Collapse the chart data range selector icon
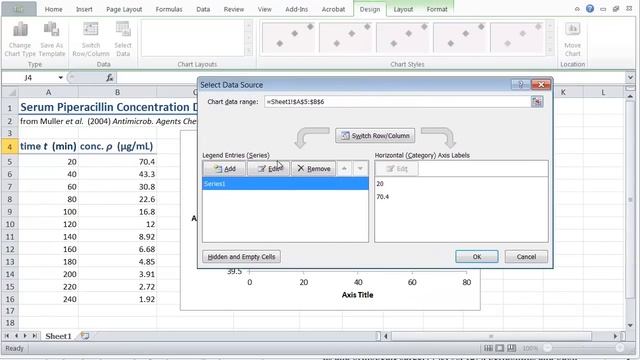This screenshot has height=360, width=640. pos(537,102)
